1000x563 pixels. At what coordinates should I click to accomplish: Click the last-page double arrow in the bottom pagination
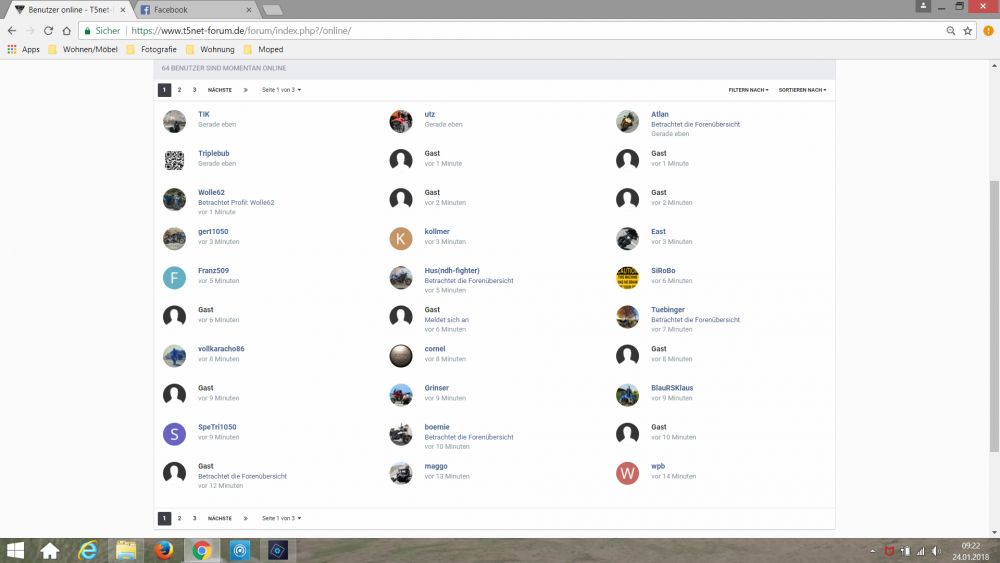(x=246, y=518)
